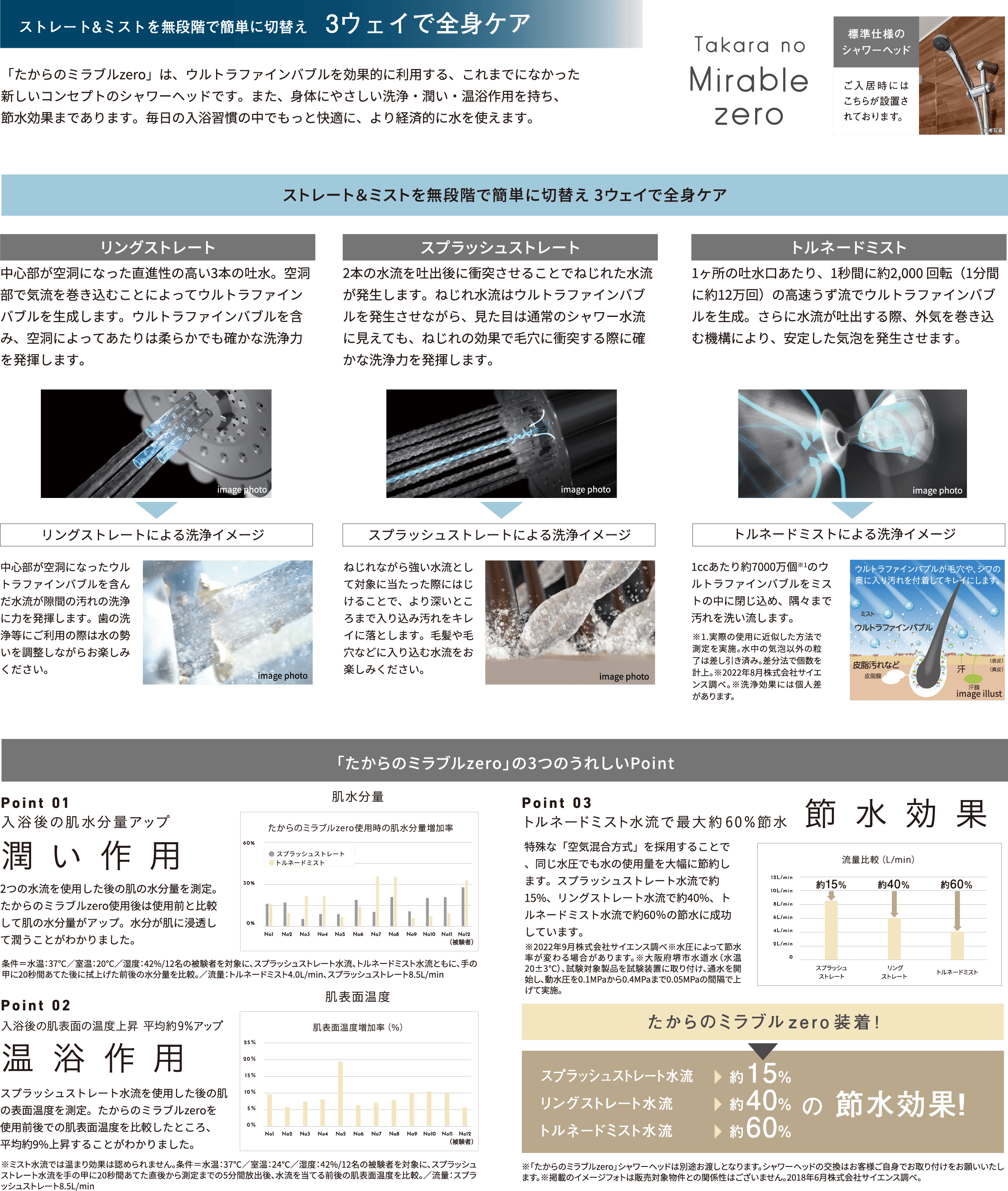This screenshot has height=1191, width=1008.
Task: Click the 肌表面温度 chart caption
Action: (358, 997)
